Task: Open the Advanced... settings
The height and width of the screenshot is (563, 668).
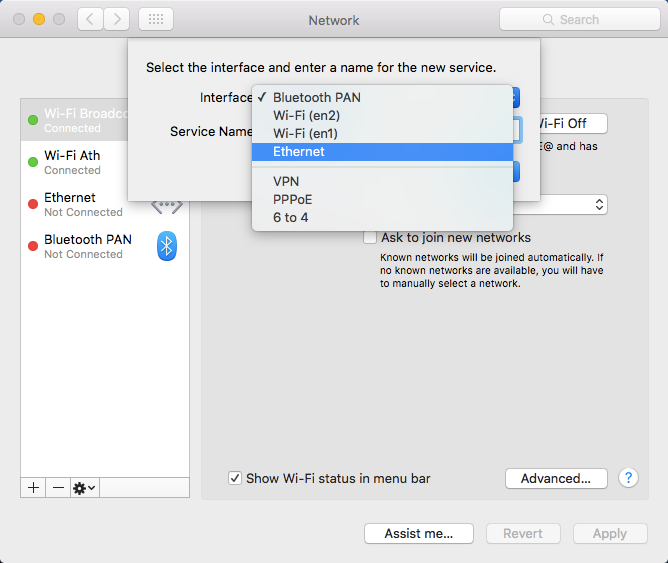Action: coord(555,478)
